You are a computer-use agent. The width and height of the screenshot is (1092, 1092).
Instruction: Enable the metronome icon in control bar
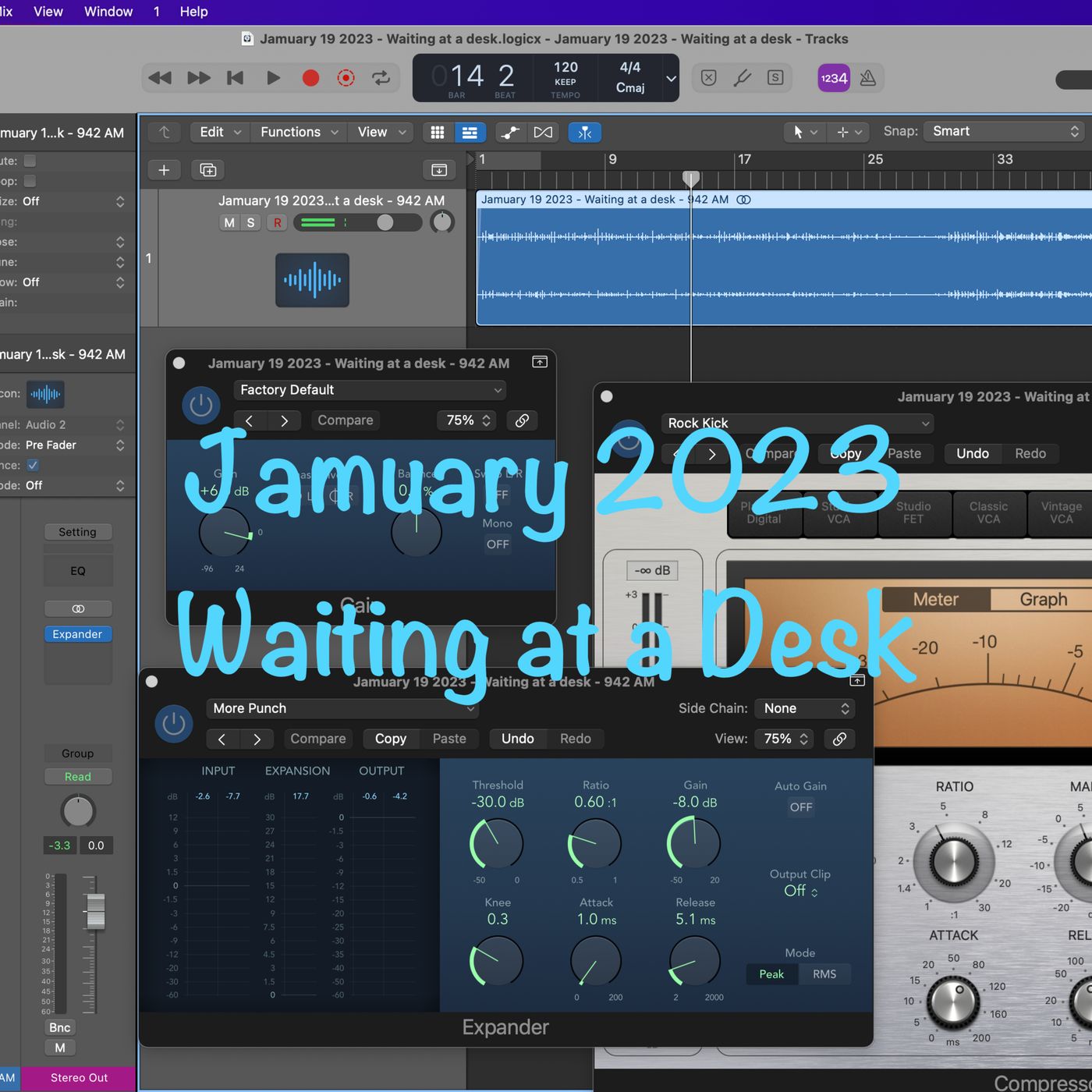868,78
